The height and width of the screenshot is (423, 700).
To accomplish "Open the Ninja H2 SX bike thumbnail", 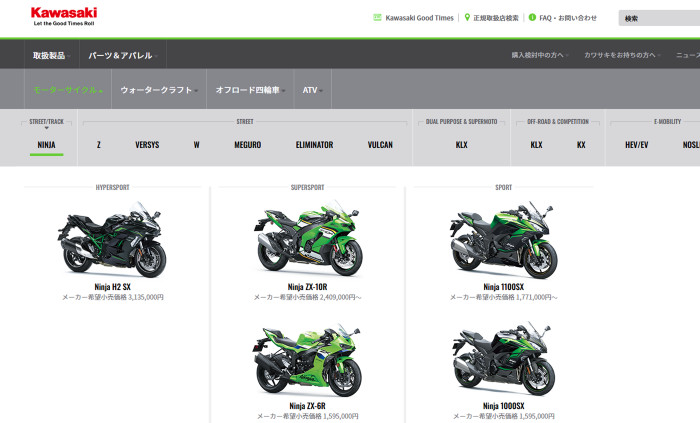I will [112, 240].
